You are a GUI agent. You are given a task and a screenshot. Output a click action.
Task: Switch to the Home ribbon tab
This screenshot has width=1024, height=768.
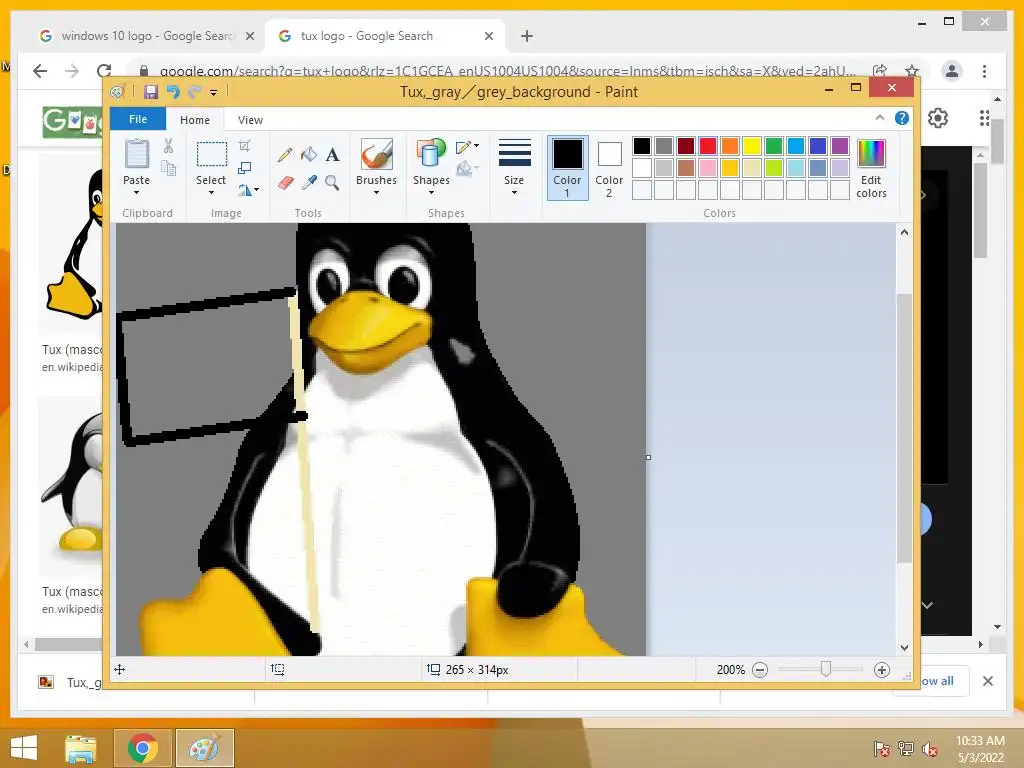(195, 120)
